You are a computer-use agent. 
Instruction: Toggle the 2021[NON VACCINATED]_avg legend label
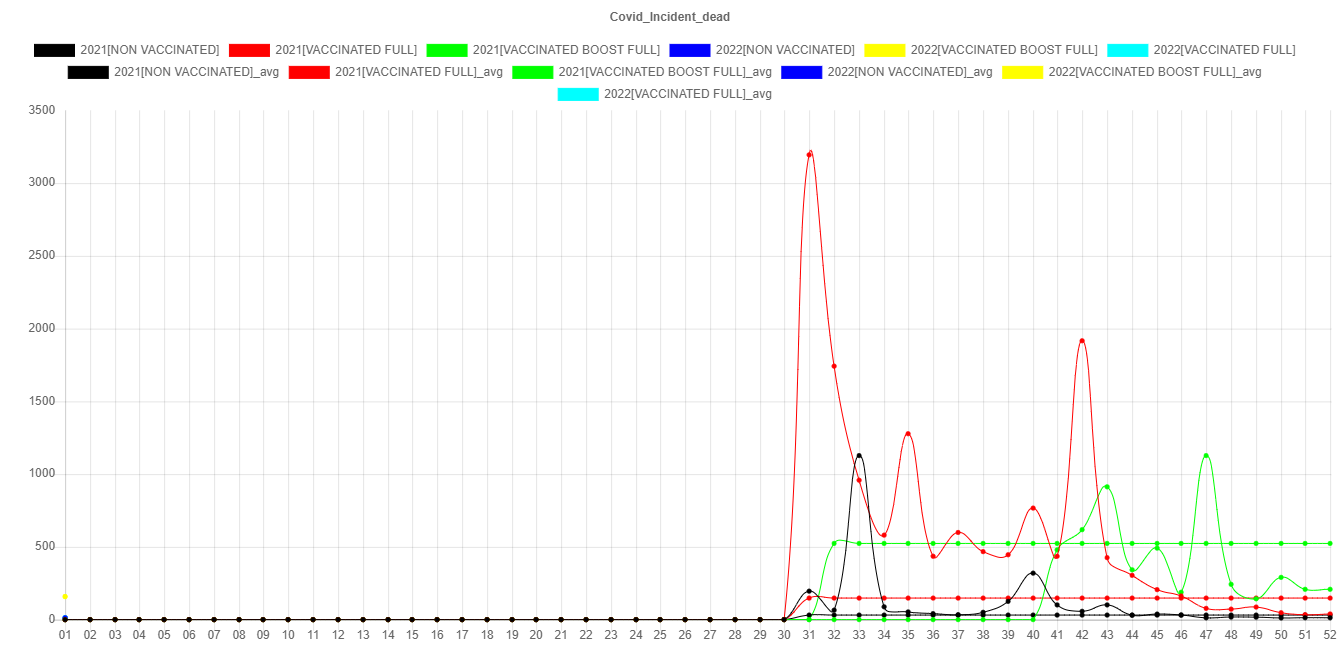(x=196, y=72)
